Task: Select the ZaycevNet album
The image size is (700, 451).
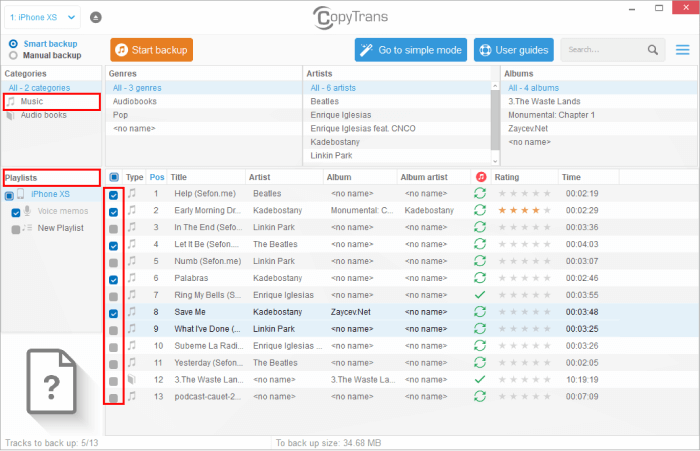Action: [599, 129]
